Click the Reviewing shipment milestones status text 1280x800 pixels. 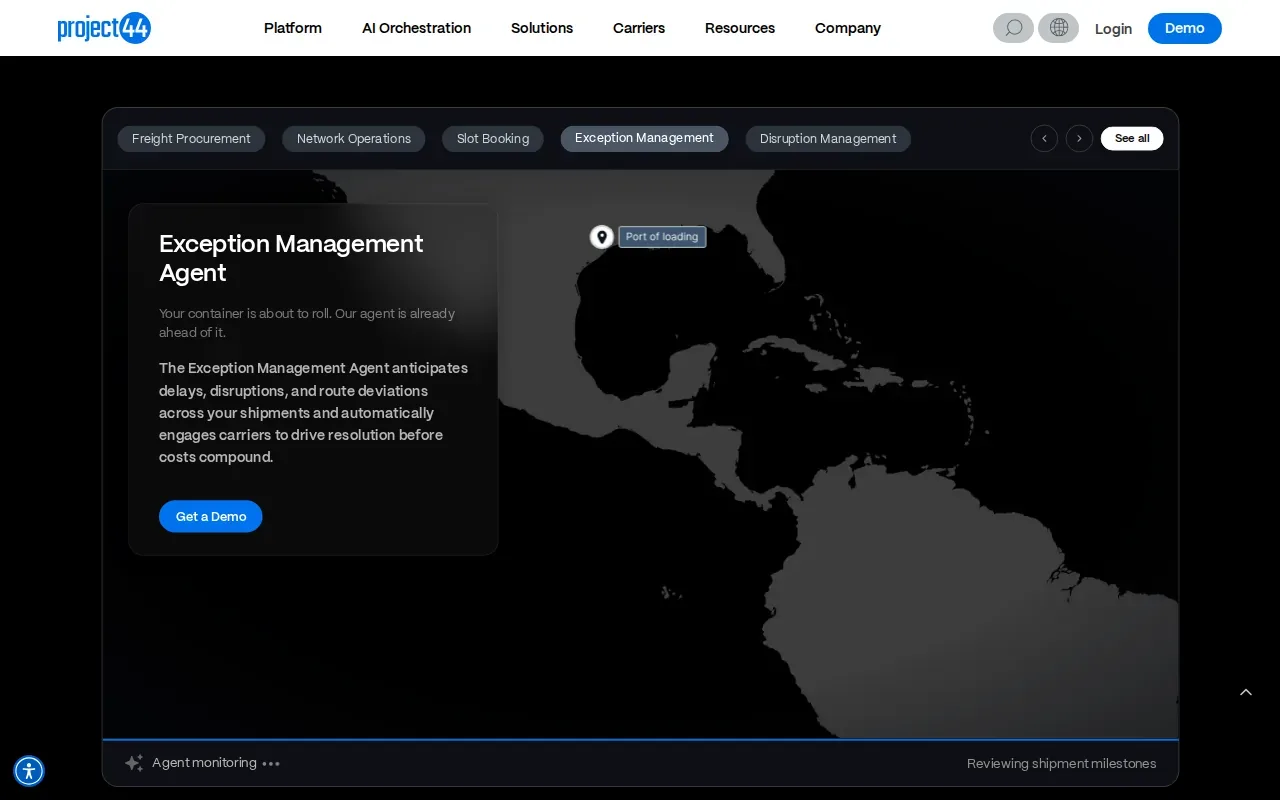point(1061,763)
